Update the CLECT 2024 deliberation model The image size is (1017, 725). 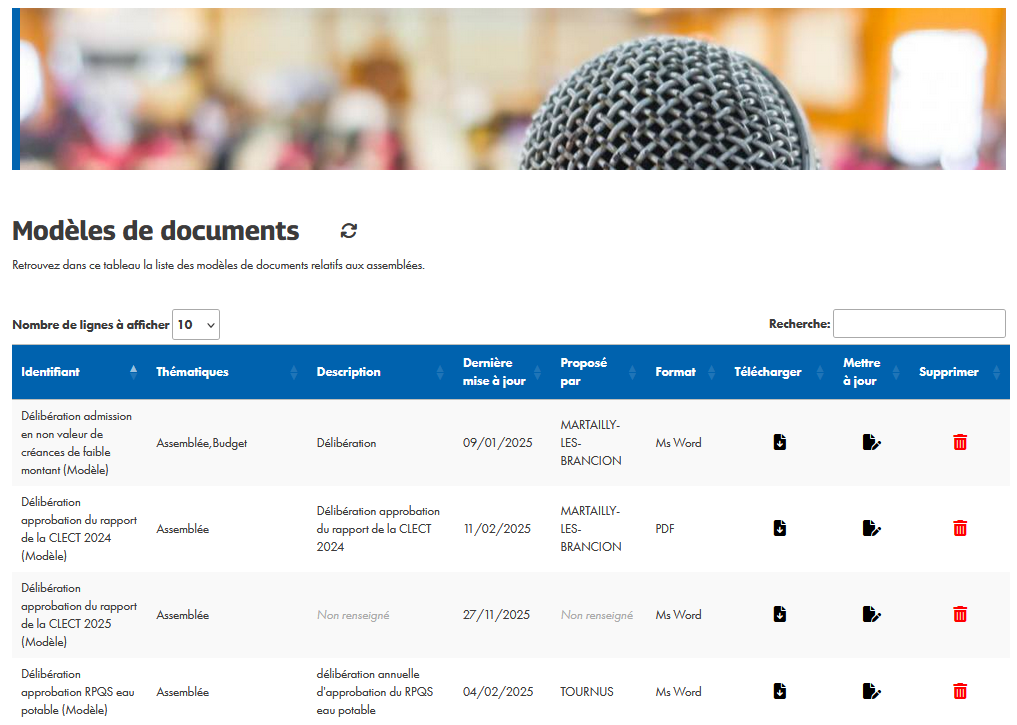(x=872, y=529)
